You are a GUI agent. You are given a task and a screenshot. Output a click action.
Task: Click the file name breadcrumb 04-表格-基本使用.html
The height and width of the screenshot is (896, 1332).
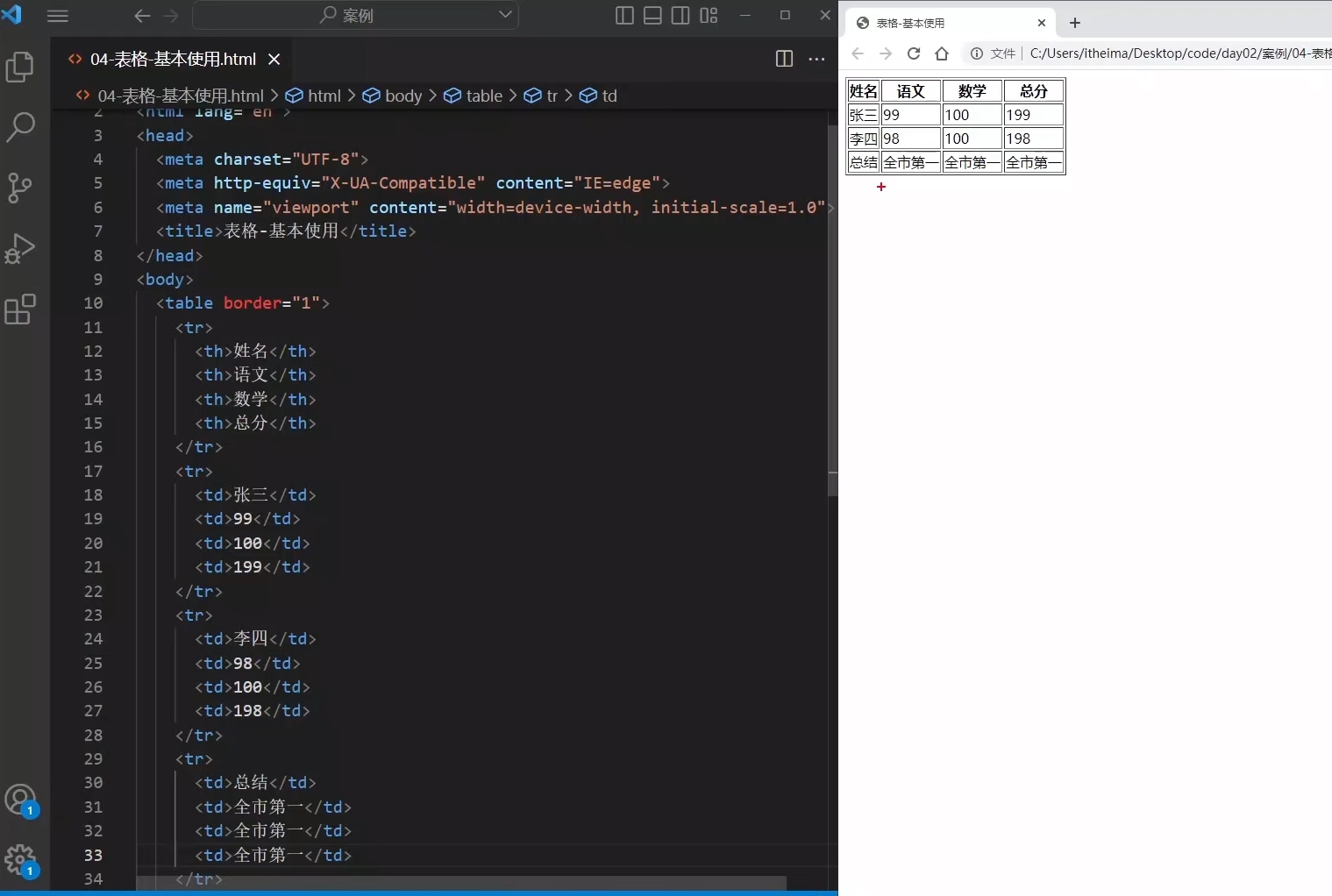click(181, 96)
